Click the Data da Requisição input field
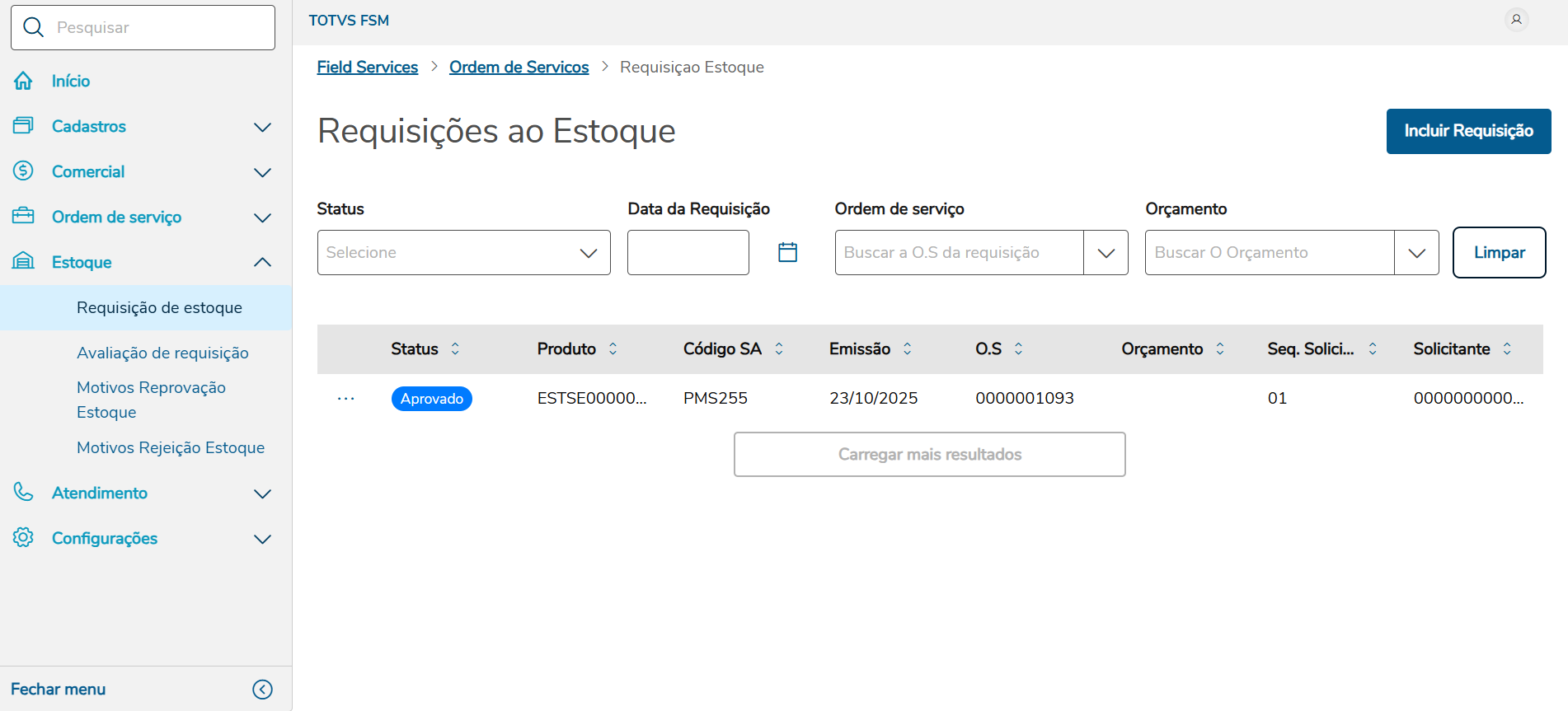 tap(688, 253)
